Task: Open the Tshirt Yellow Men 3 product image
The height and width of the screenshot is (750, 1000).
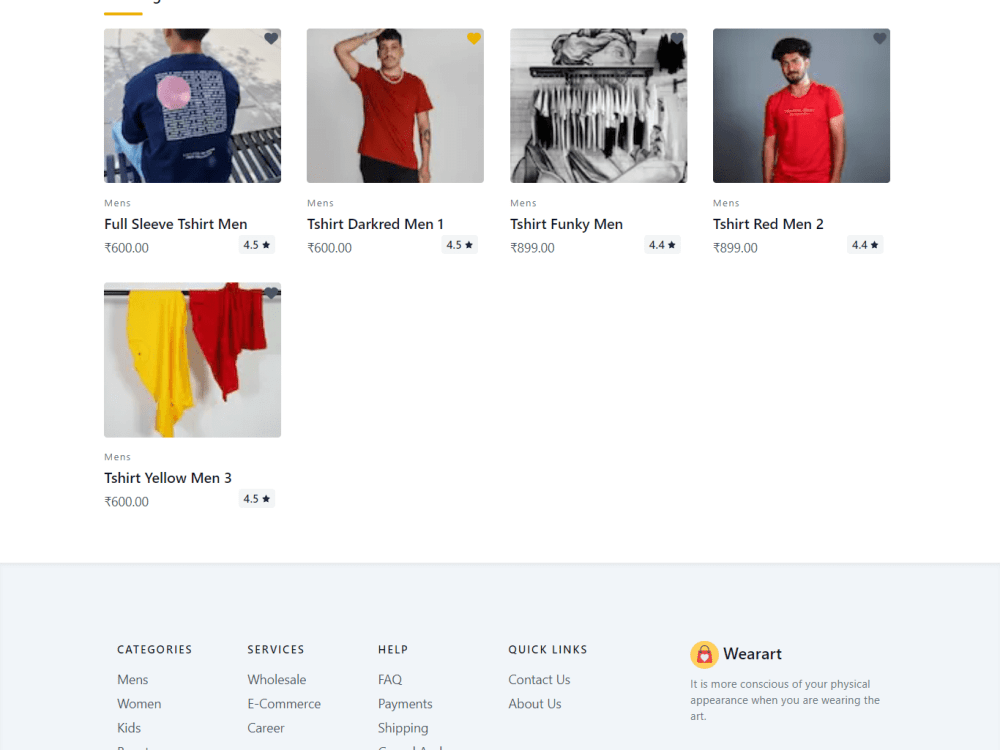Action: 193,360
